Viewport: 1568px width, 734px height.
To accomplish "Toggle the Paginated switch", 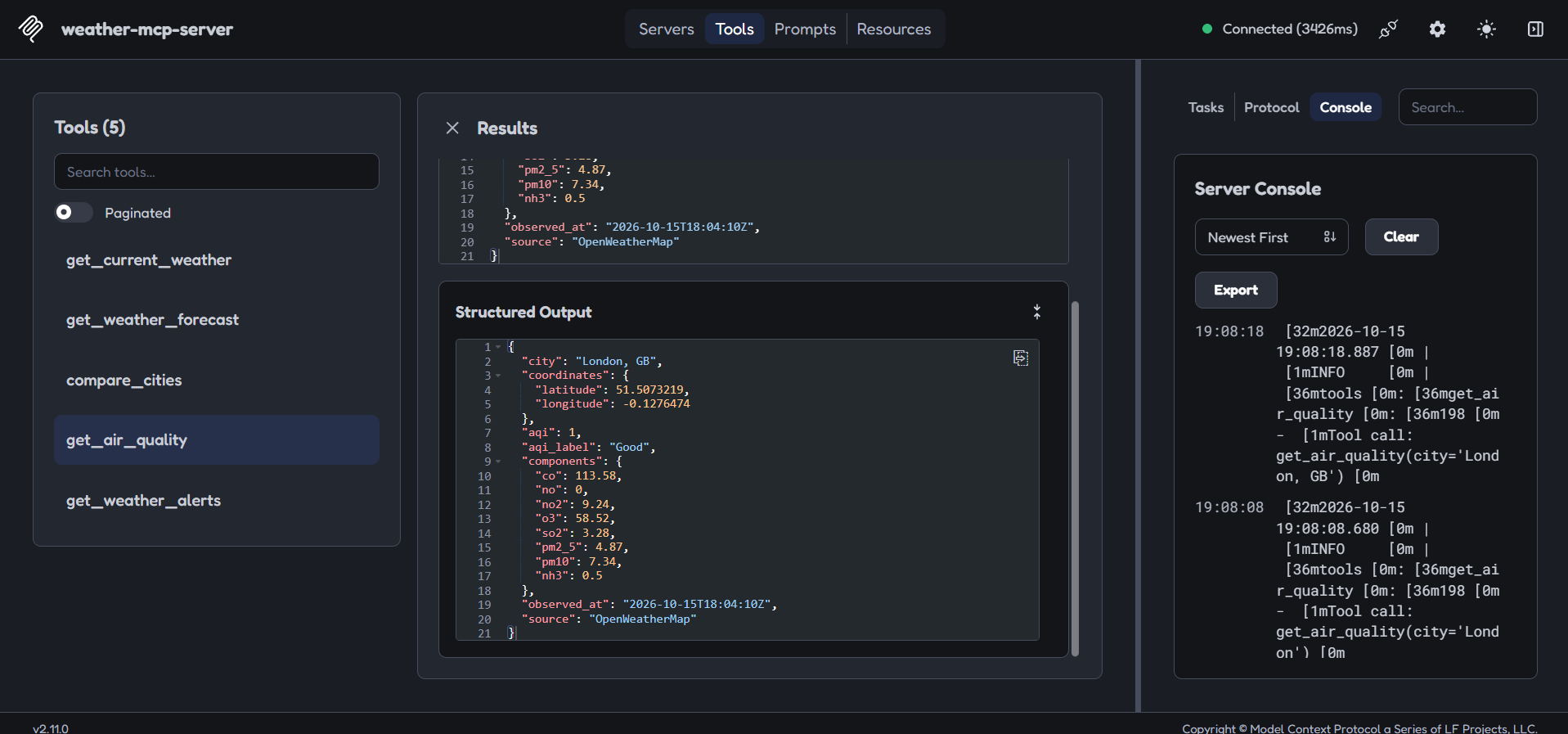I will (x=73, y=213).
